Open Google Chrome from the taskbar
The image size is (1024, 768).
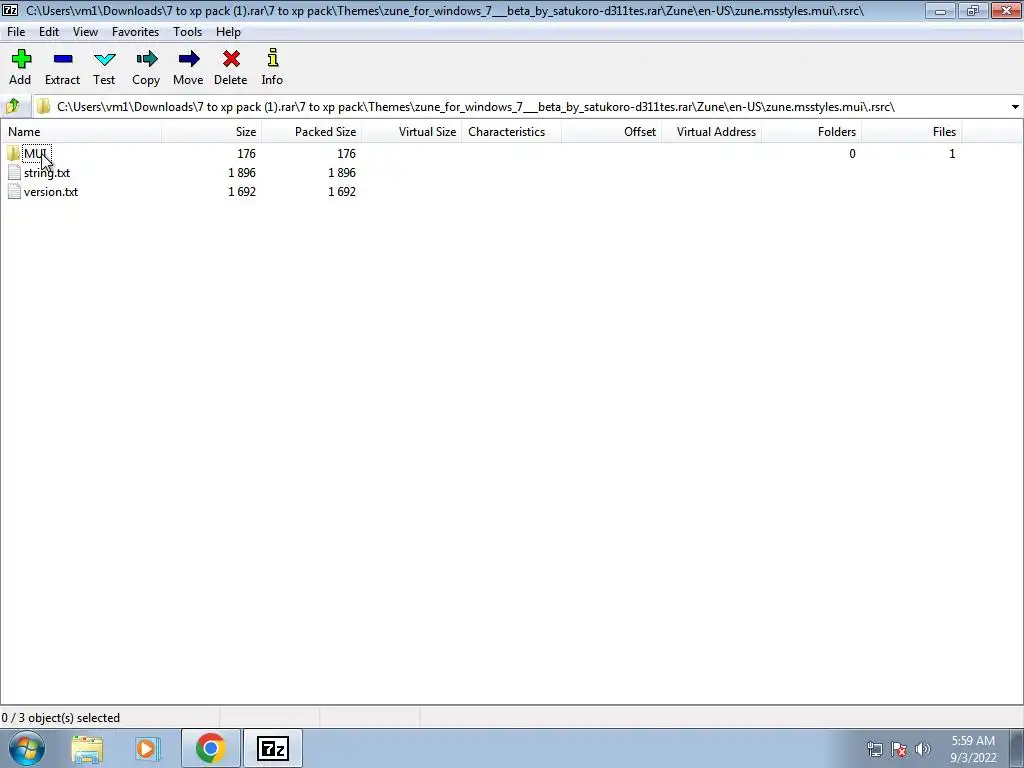point(210,748)
